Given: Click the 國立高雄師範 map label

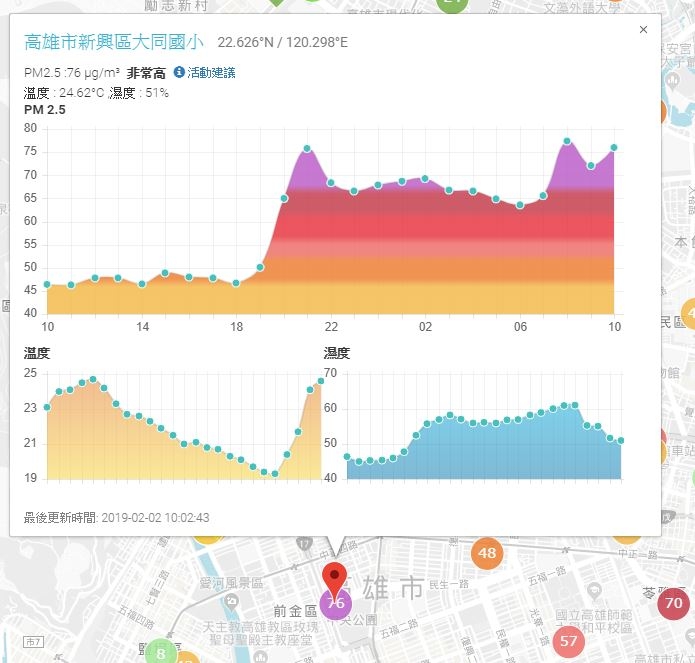Looking at the screenshot, I should (x=593, y=615).
